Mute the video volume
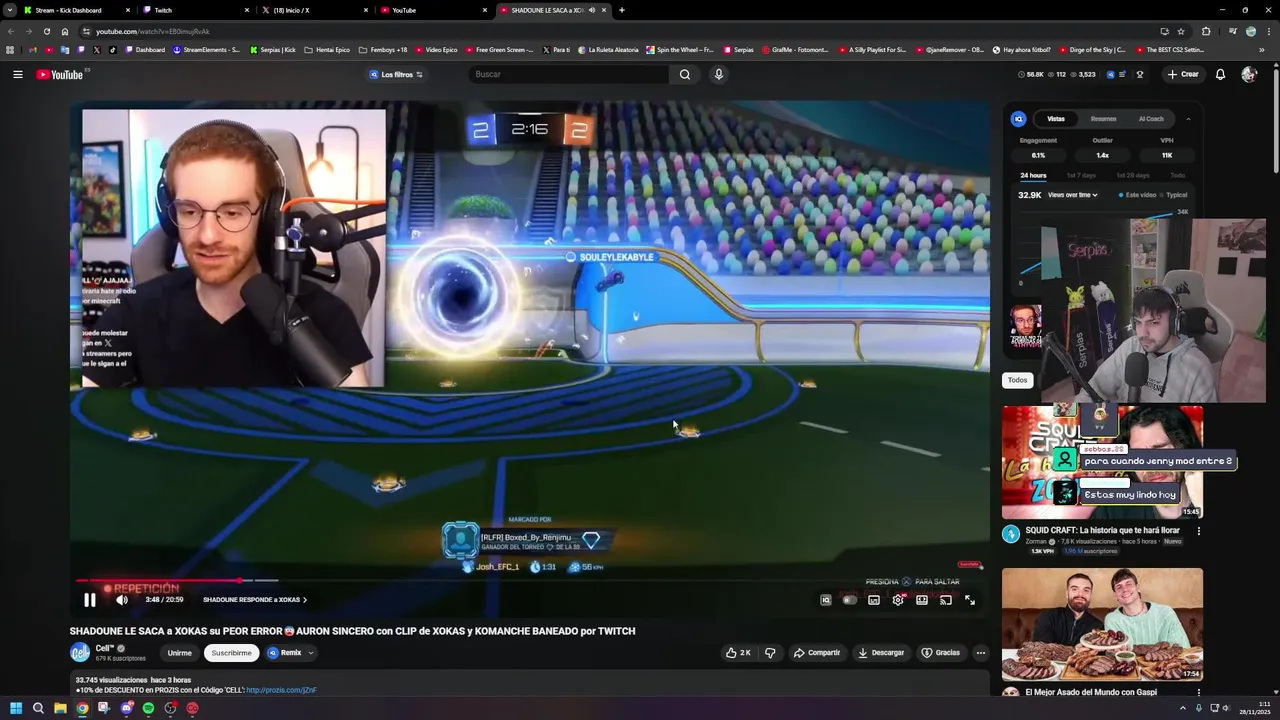 pos(122,600)
